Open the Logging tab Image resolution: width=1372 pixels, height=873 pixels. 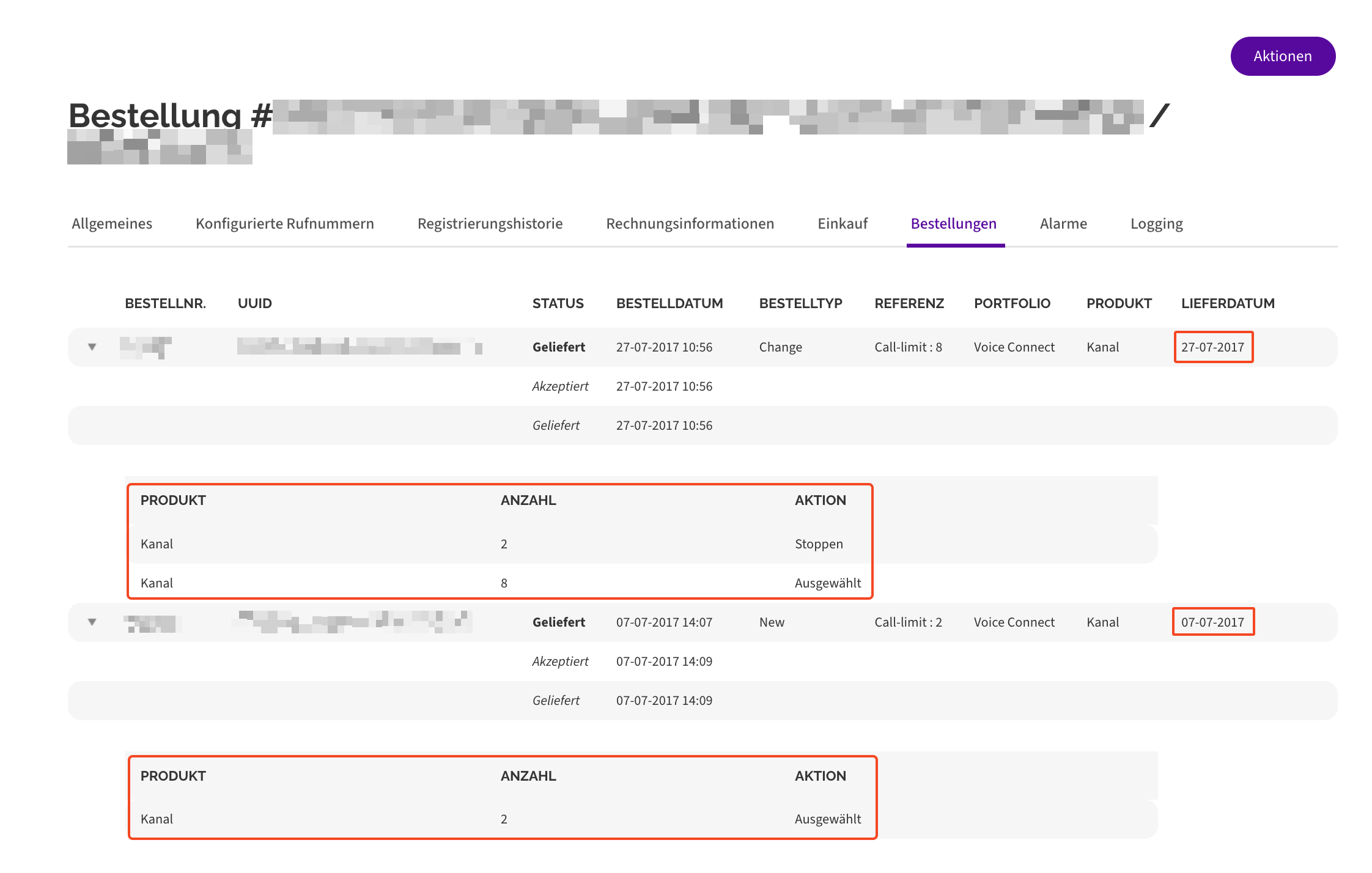tap(1156, 224)
